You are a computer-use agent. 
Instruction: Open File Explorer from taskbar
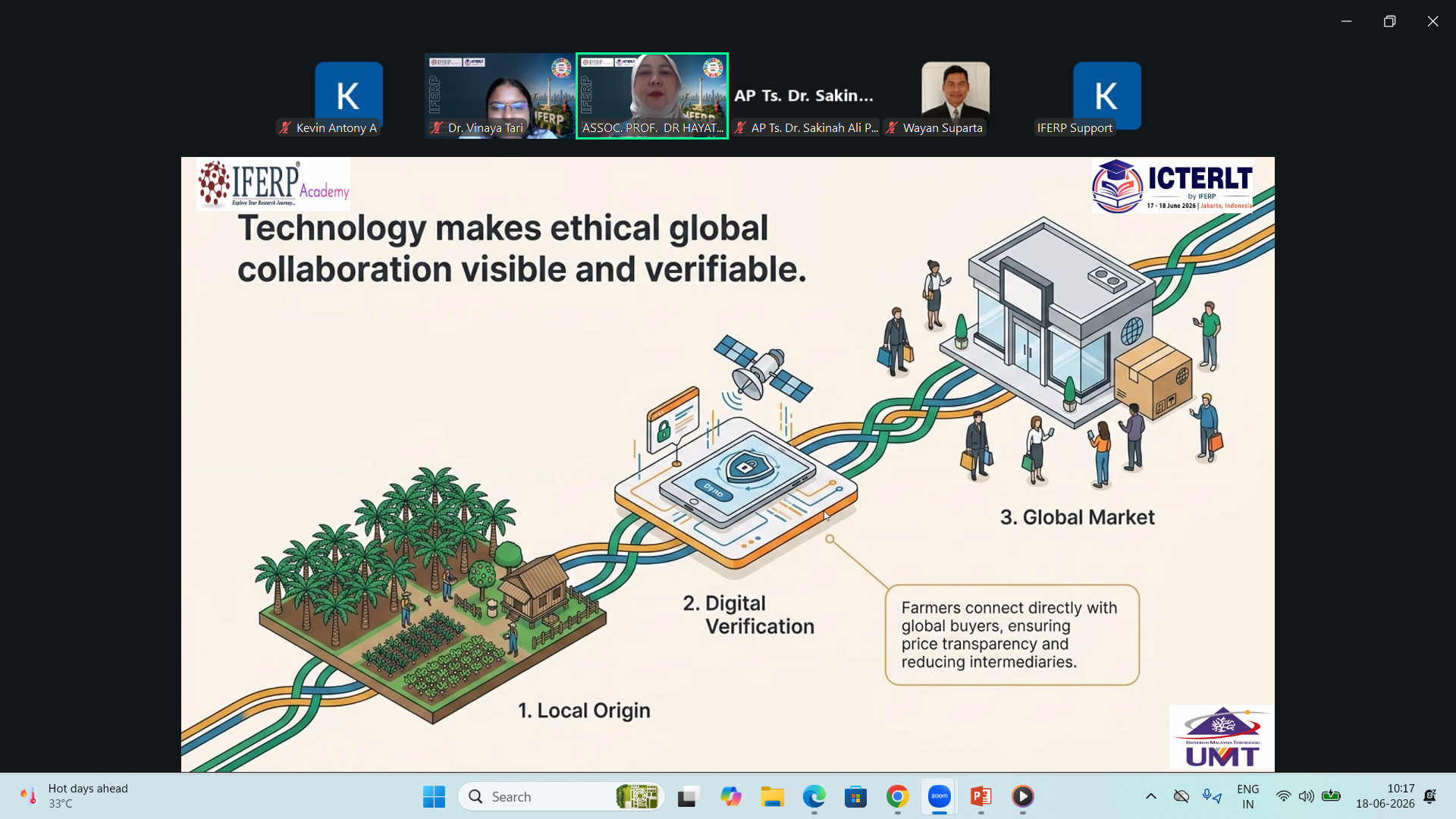coord(772,796)
